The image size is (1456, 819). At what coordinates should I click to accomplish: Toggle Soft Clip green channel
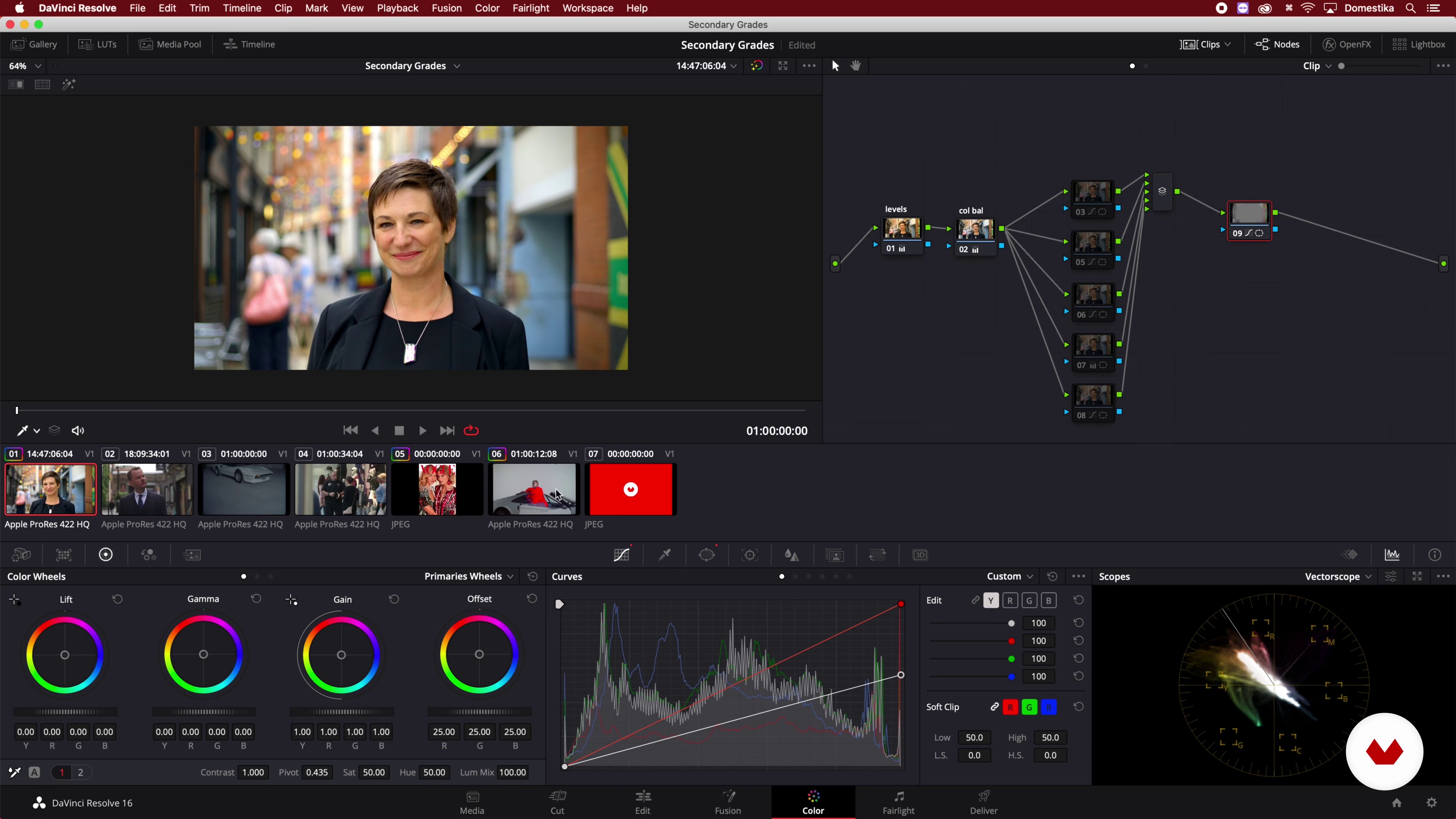click(1030, 707)
